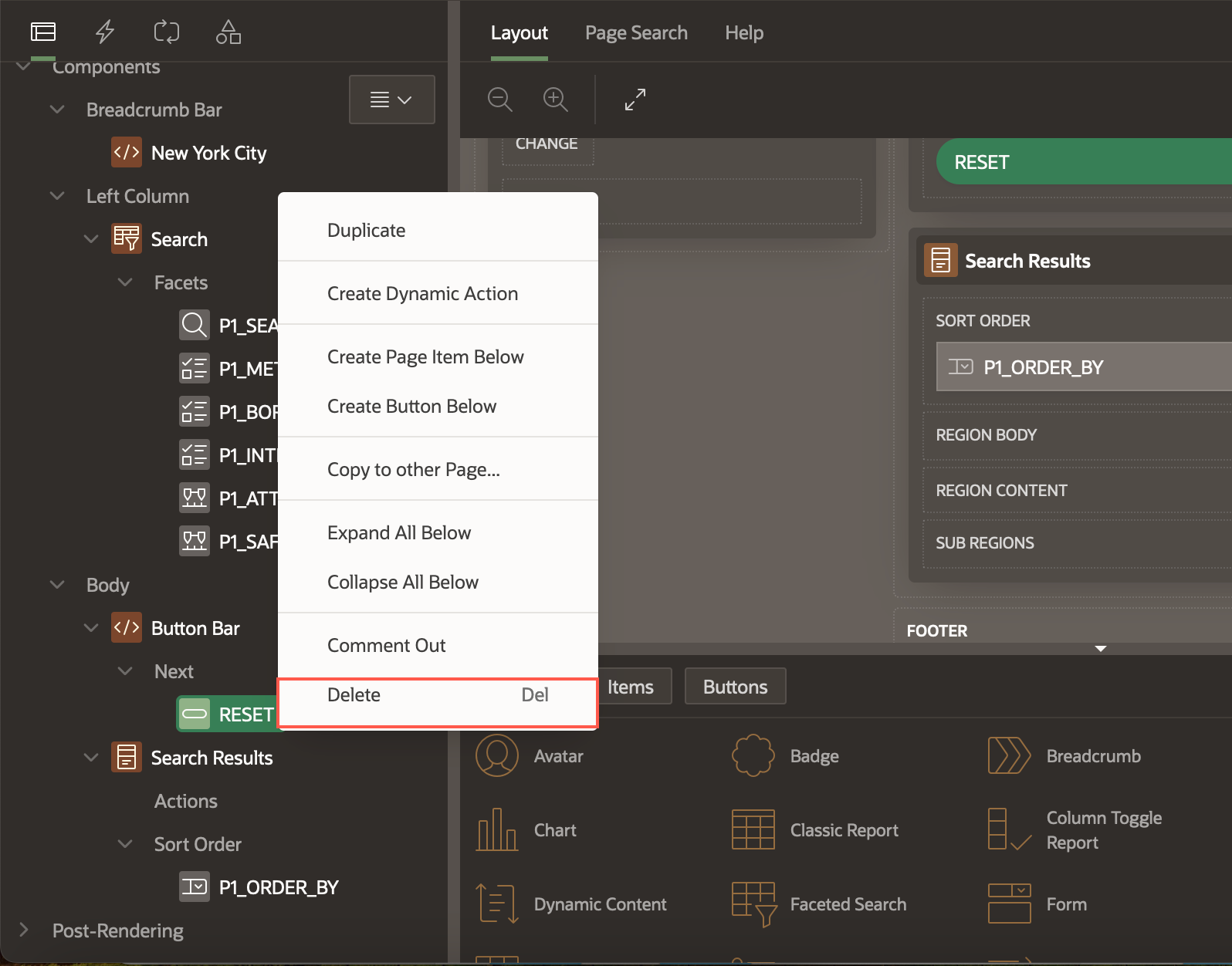Choose Collapse All Below
This screenshot has height=966, width=1232.
tap(438, 582)
